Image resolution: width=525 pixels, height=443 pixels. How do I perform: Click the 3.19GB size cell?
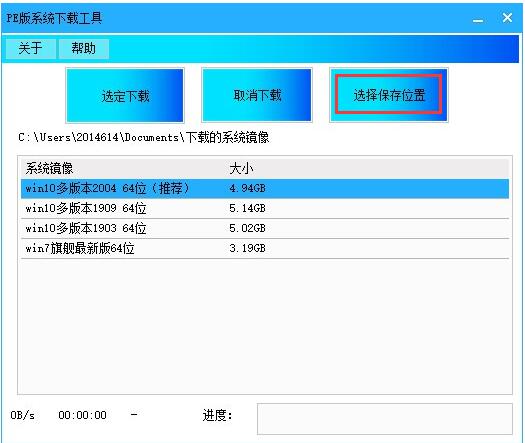[247, 248]
